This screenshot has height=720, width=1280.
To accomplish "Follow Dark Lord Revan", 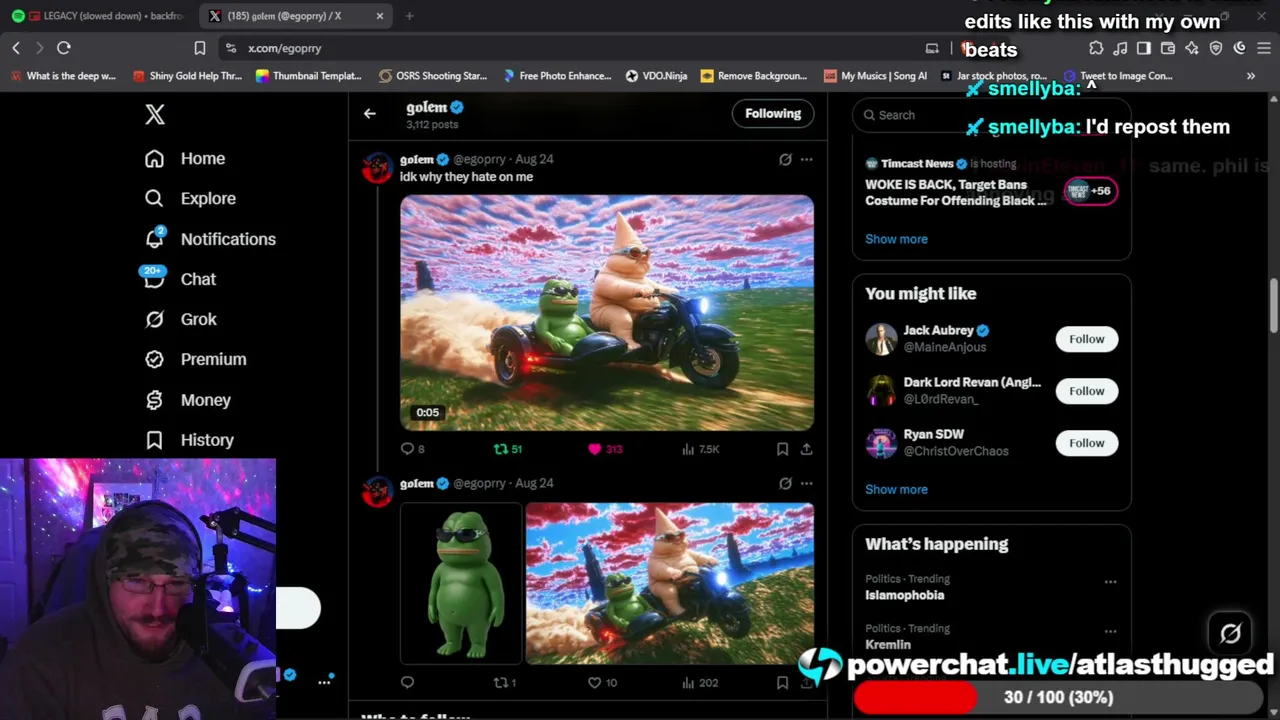I will pos(1087,391).
